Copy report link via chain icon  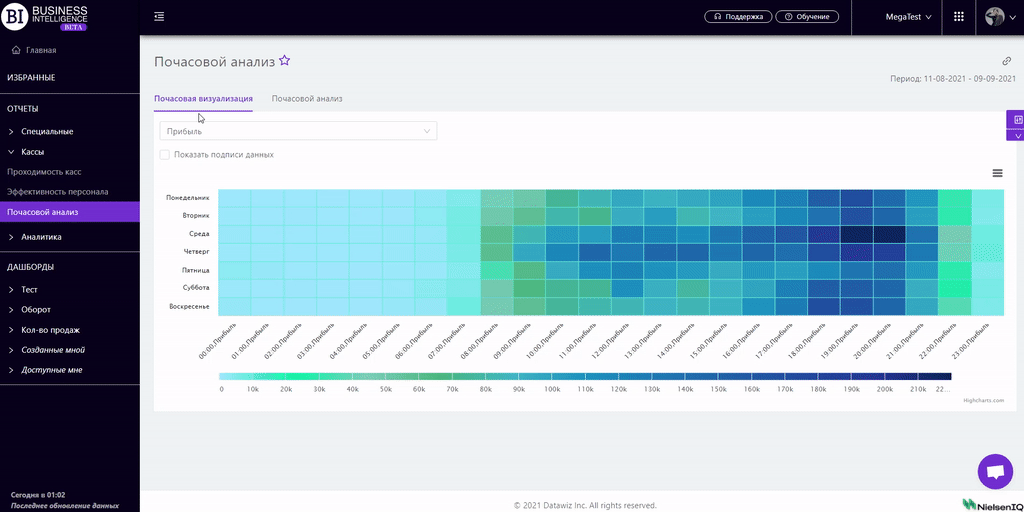coord(1007,61)
